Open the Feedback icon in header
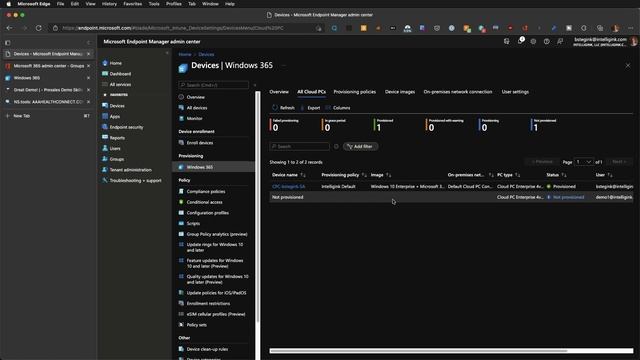This screenshot has width=640, height=360. (x=560, y=41)
